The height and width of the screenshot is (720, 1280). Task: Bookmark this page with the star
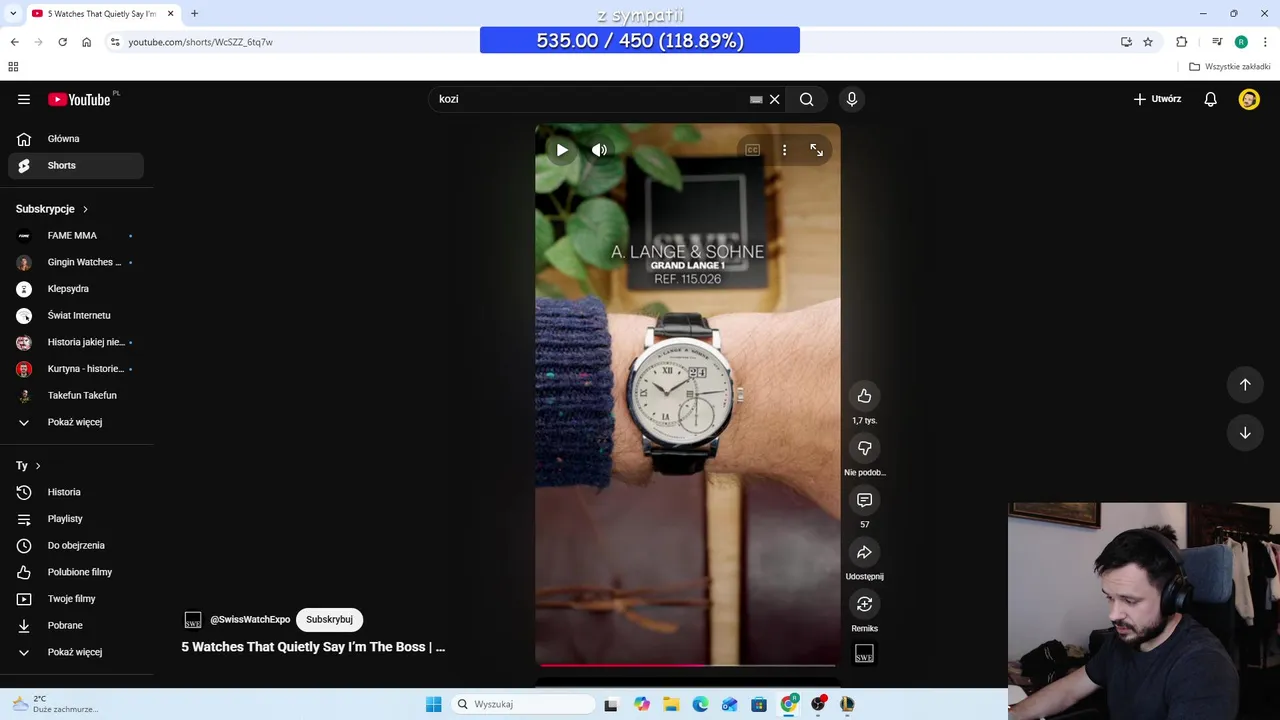[1148, 42]
